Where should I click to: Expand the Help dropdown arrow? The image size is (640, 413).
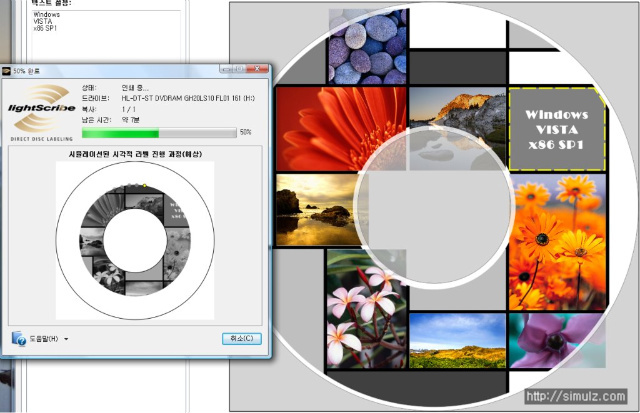(x=66, y=339)
